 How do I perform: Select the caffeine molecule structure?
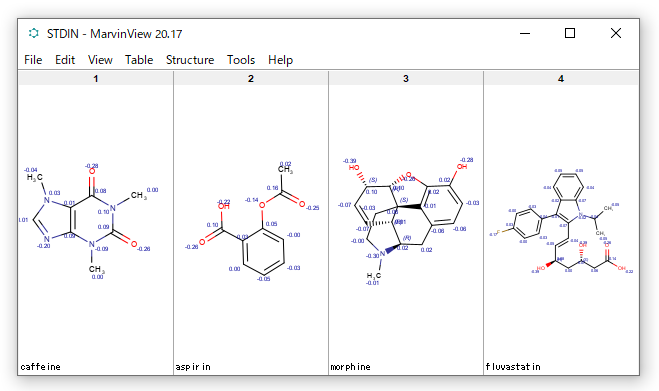point(89,221)
